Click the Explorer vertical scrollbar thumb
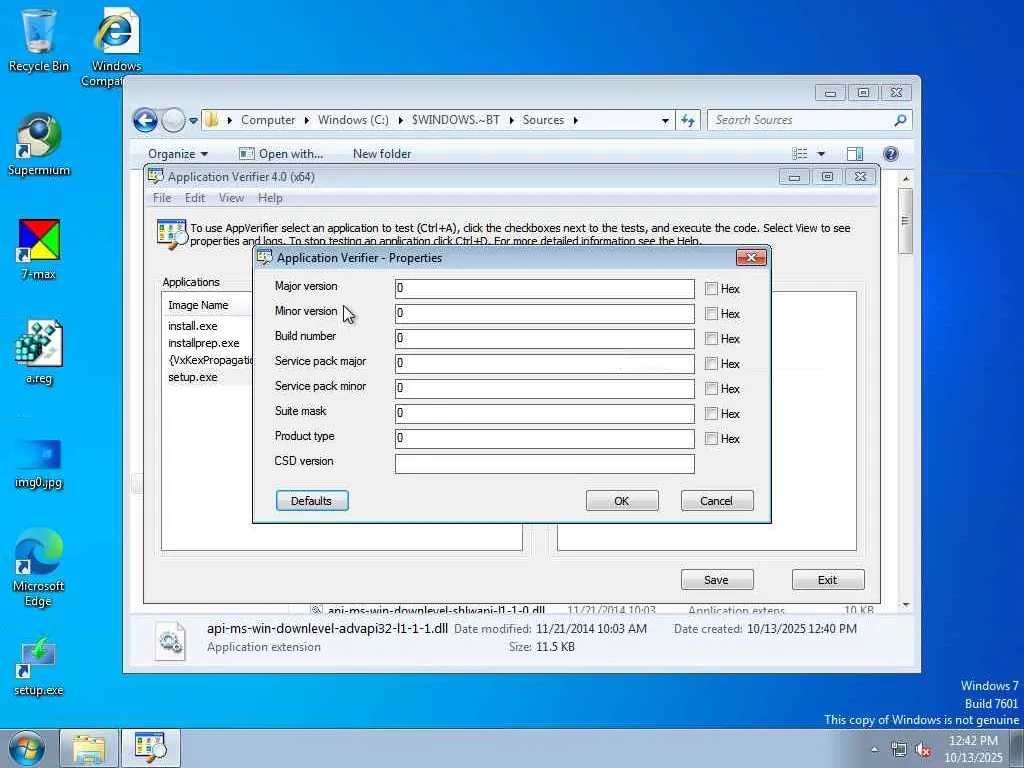The height and width of the screenshot is (768, 1024). (x=905, y=221)
